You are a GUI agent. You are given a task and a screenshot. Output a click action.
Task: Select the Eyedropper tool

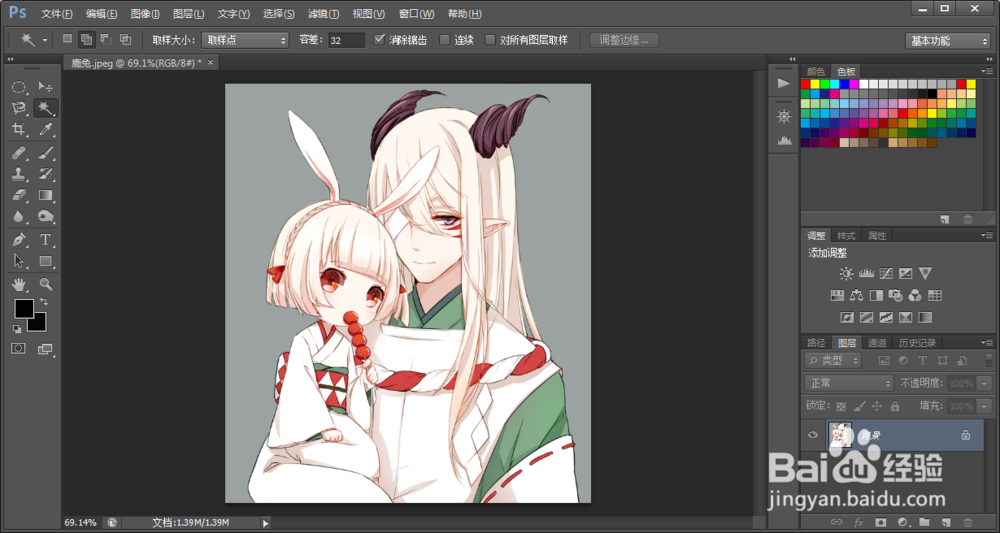click(45, 130)
